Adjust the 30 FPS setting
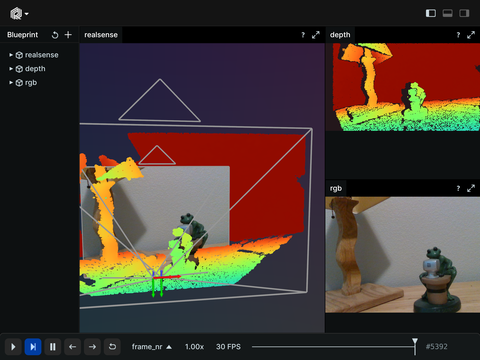Image resolution: width=480 pixels, height=360 pixels. point(228,347)
